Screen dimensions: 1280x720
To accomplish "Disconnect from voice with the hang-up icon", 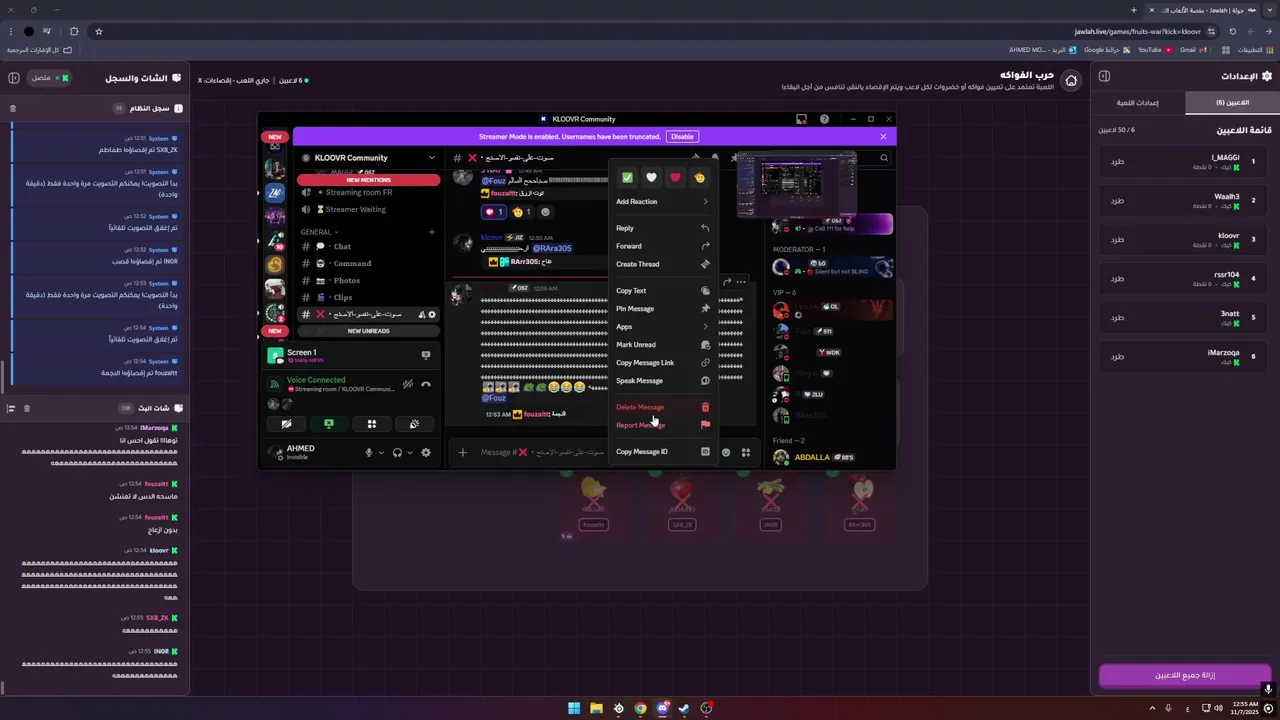I will (426, 384).
